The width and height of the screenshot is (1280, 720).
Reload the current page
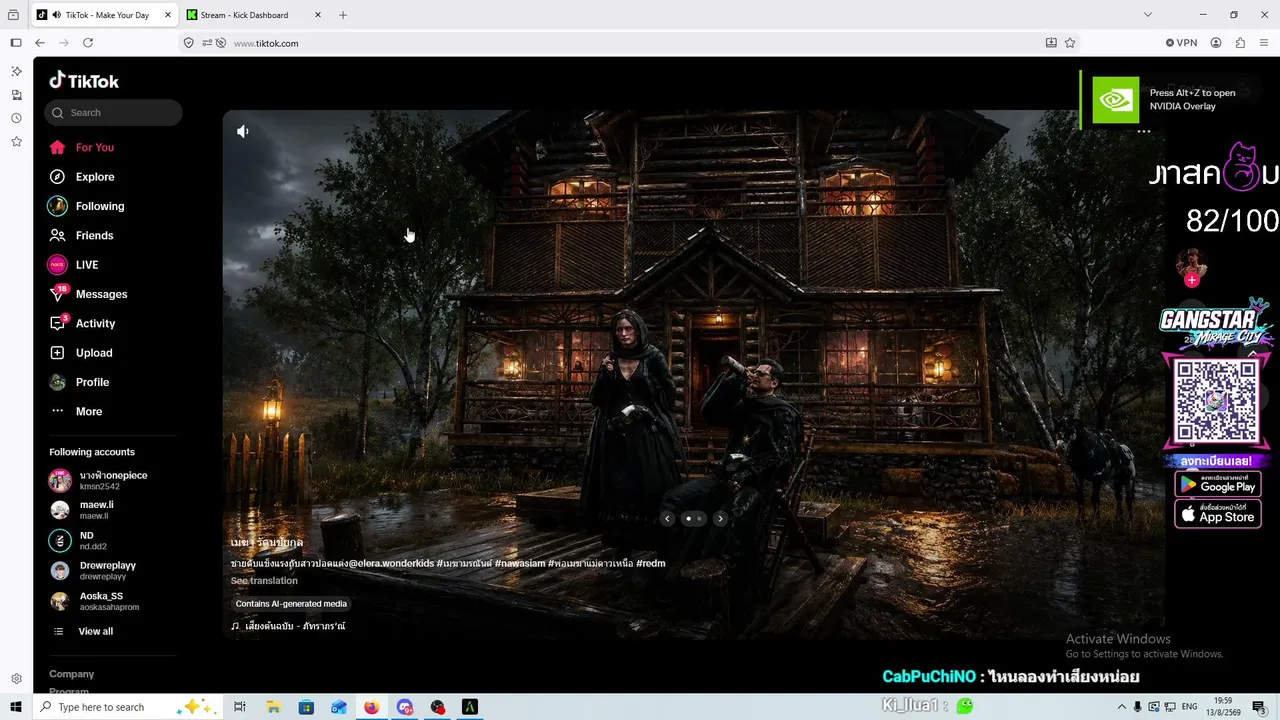click(88, 43)
